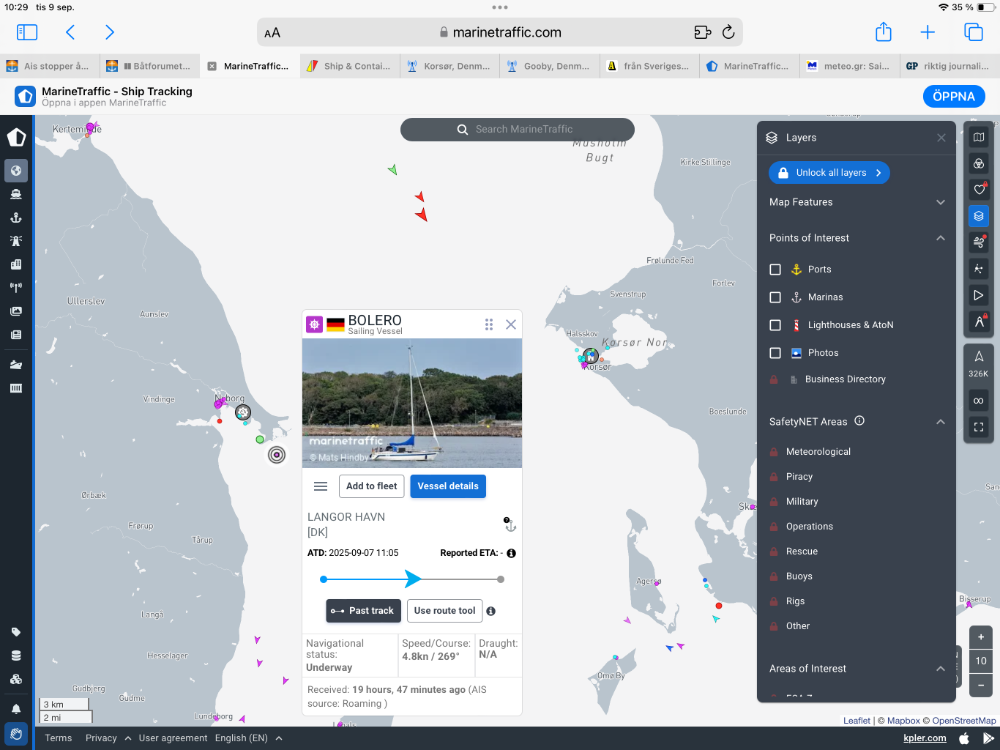This screenshot has height=750, width=1000.
Task: Enable the Marinas checkbox
Action: point(775,297)
